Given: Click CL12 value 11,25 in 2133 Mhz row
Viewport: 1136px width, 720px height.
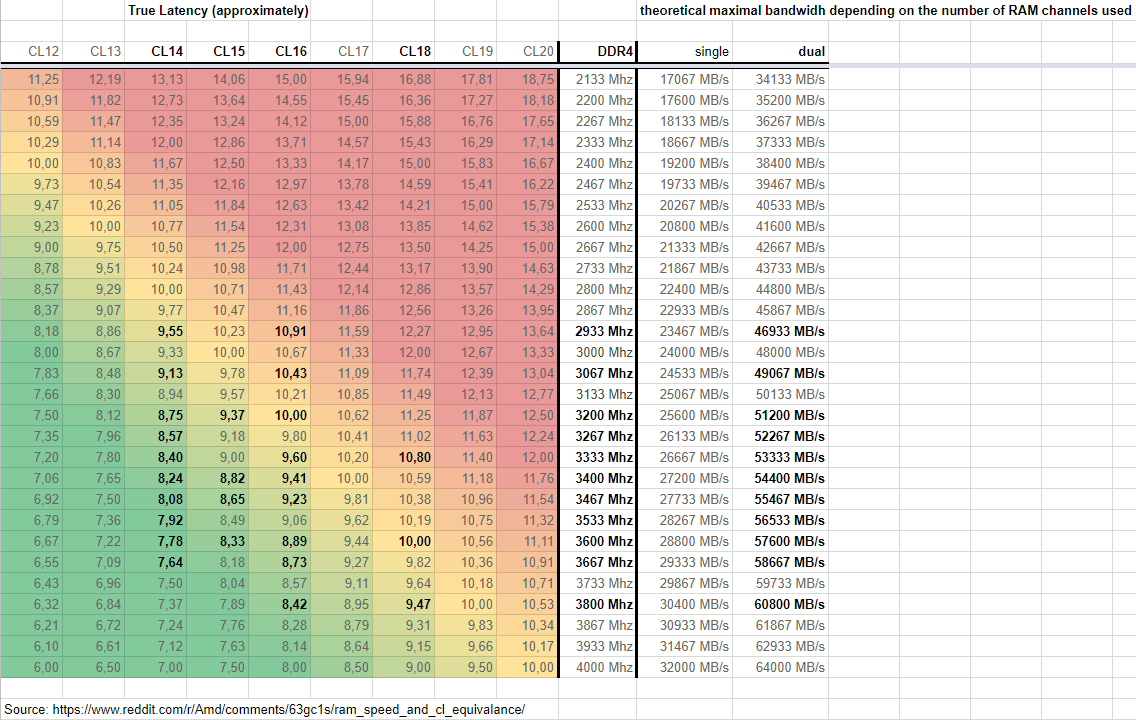Looking at the screenshot, I should (x=31, y=79).
